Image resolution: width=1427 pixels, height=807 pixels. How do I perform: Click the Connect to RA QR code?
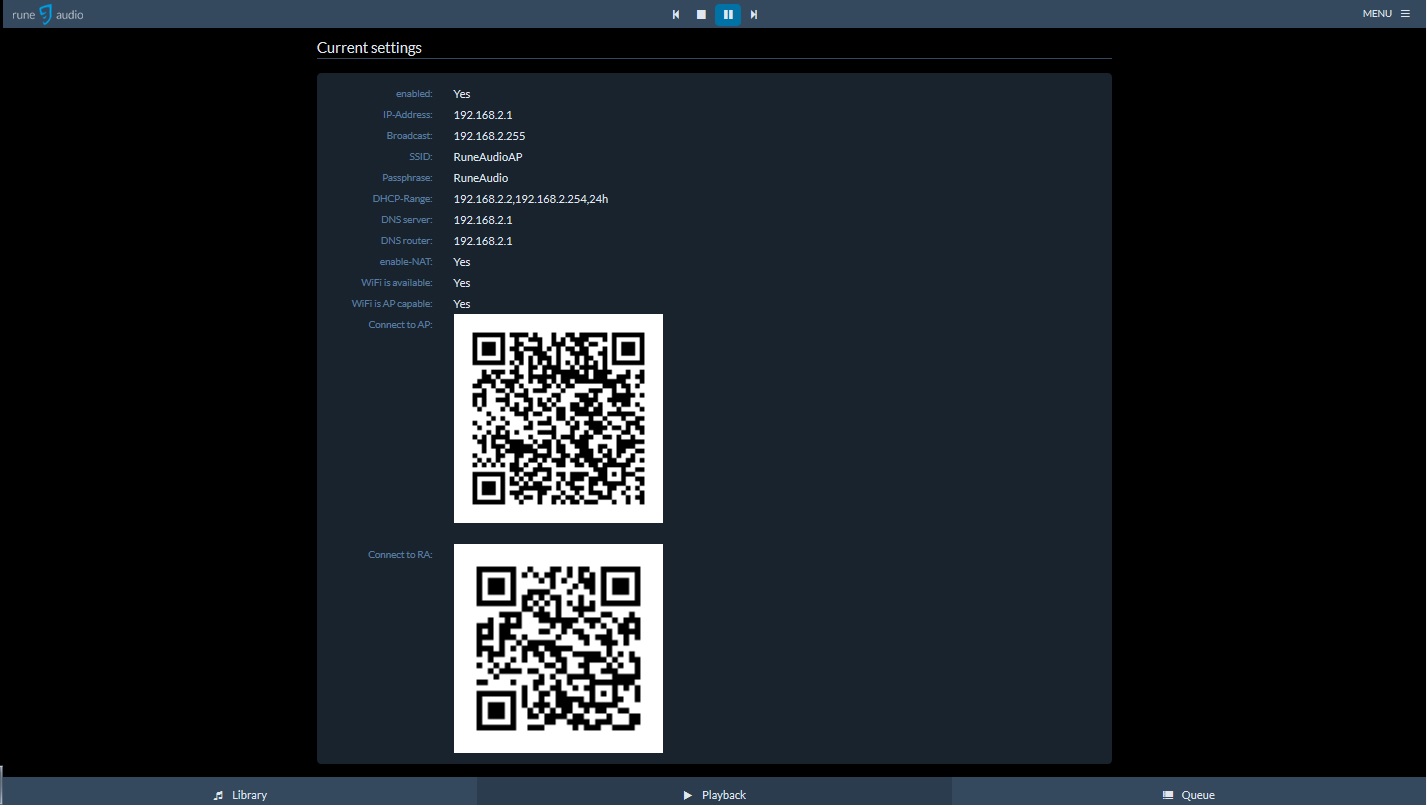558,648
